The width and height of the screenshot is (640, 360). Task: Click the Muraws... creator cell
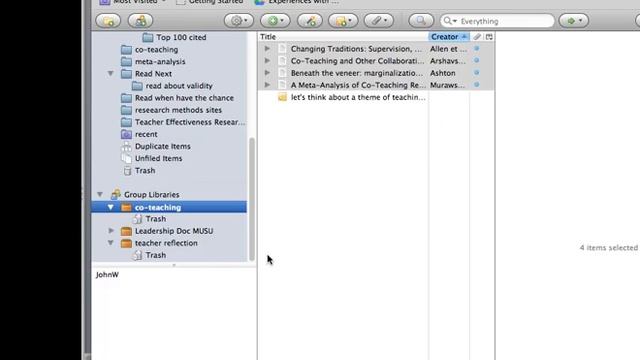(x=447, y=85)
